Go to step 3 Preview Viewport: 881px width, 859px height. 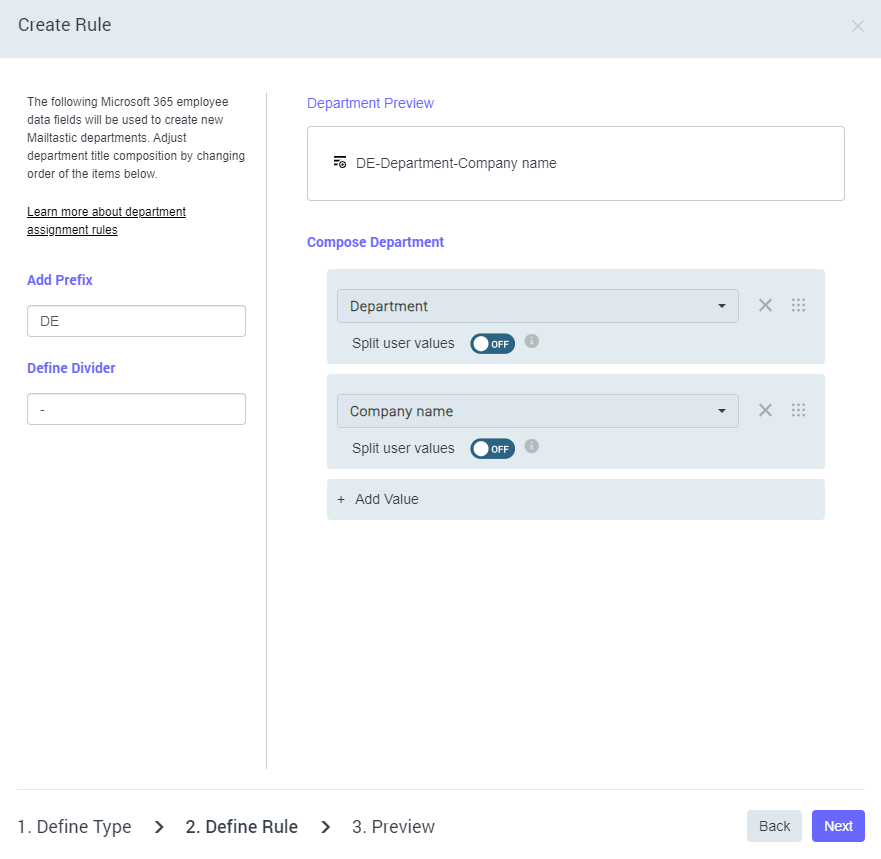[x=393, y=827]
